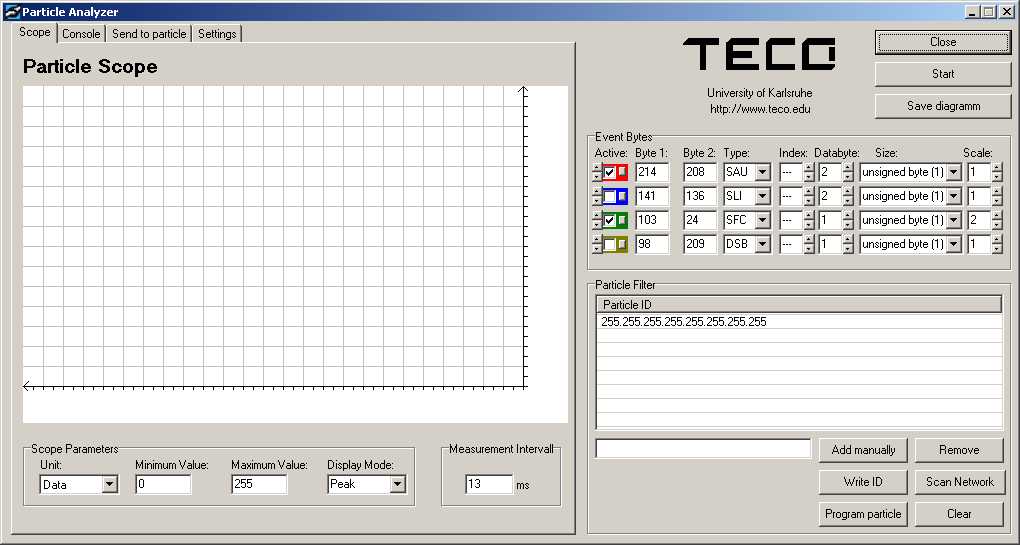
Task: Click the Scale stepper in the DSB row
Action: coord(997,245)
